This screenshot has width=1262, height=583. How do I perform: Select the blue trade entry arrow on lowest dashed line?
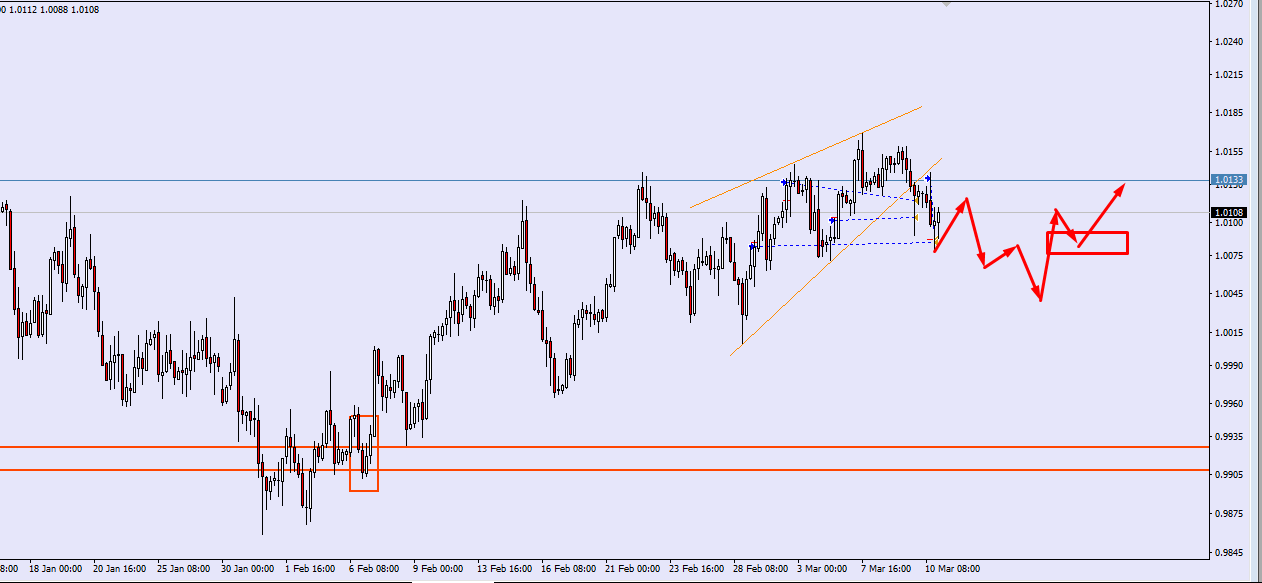753,246
